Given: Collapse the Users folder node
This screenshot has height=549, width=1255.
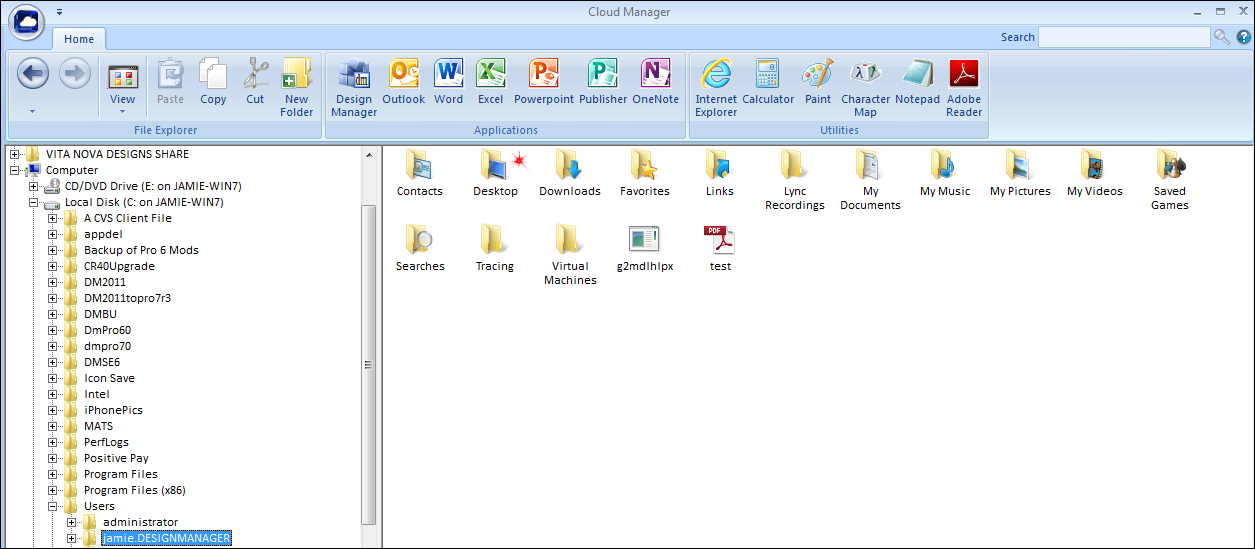Looking at the screenshot, I should [x=53, y=506].
